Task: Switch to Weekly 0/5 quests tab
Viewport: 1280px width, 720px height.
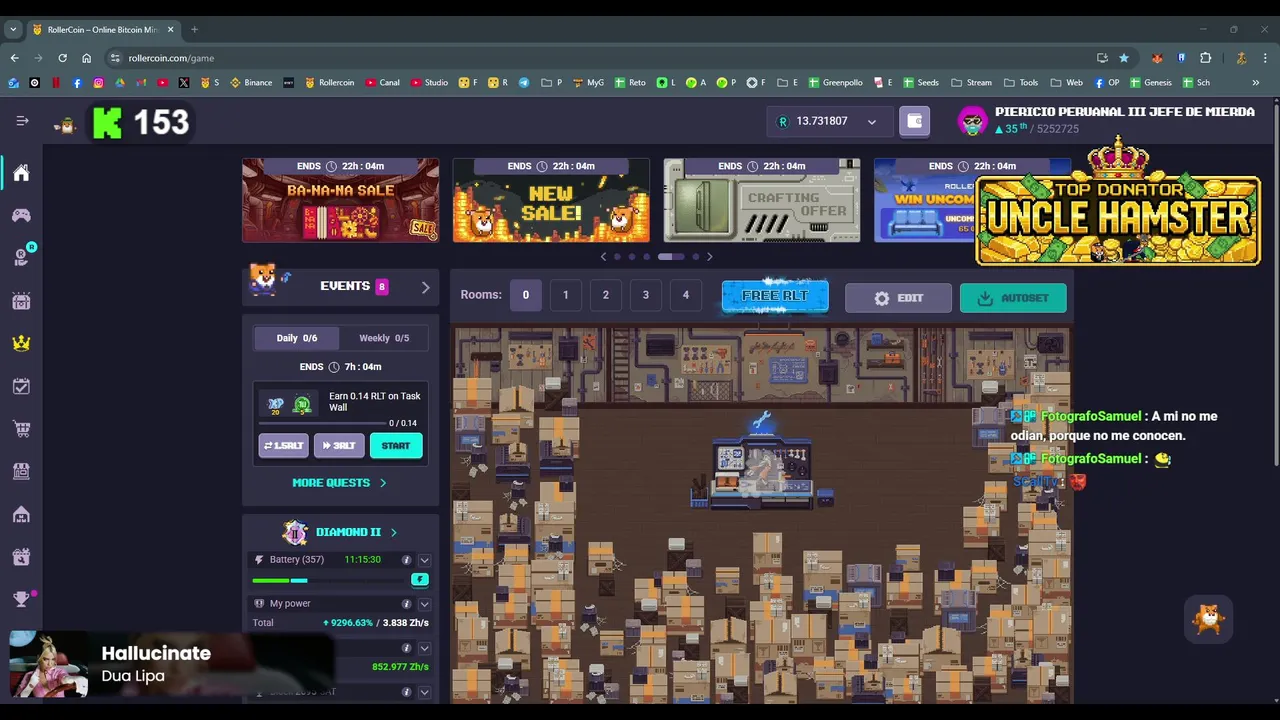Action: (384, 338)
